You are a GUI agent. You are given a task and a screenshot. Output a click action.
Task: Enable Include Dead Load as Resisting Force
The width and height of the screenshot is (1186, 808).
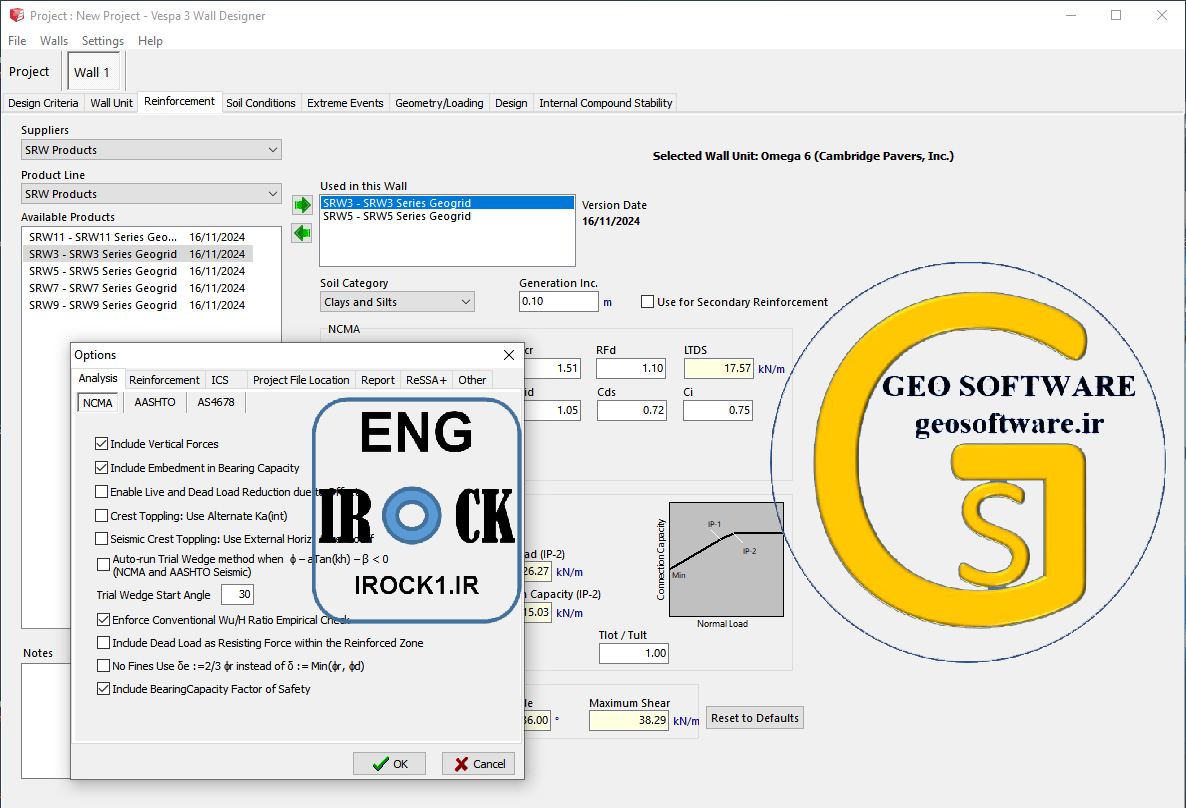[104, 643]
